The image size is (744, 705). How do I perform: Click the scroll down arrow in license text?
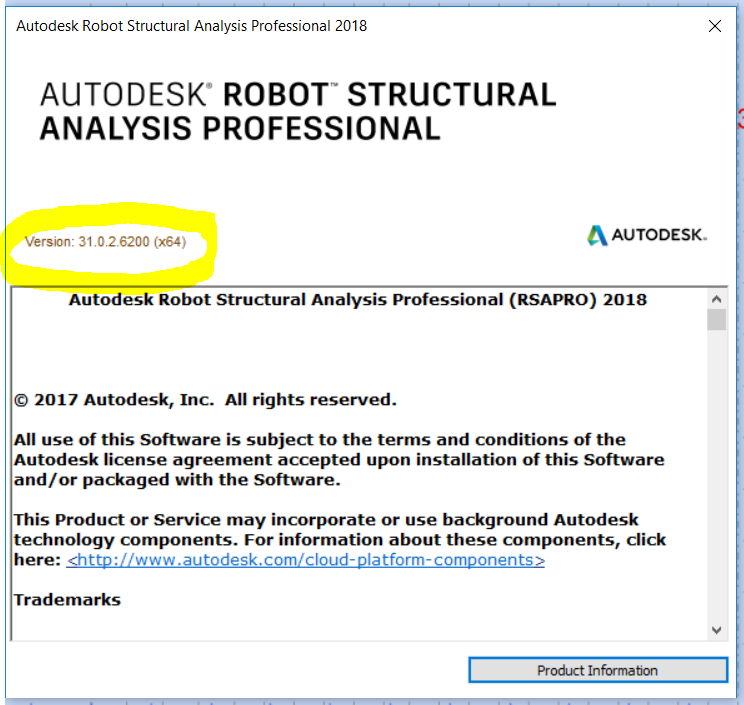pyautogui.click(x=716, y=630)
